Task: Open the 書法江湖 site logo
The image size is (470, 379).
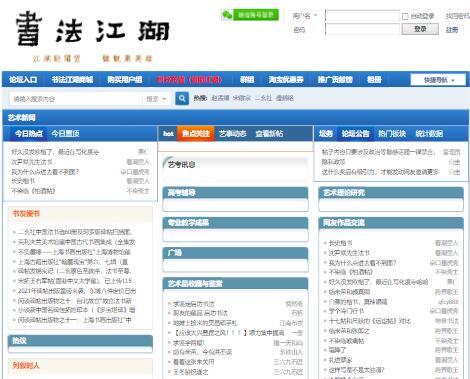Action: (x=93, y=29)
